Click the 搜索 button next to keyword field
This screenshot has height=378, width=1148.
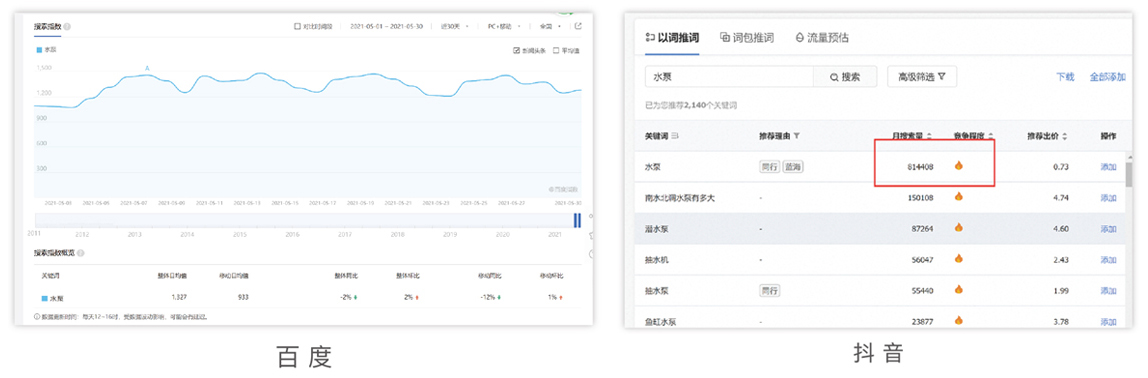845,77
